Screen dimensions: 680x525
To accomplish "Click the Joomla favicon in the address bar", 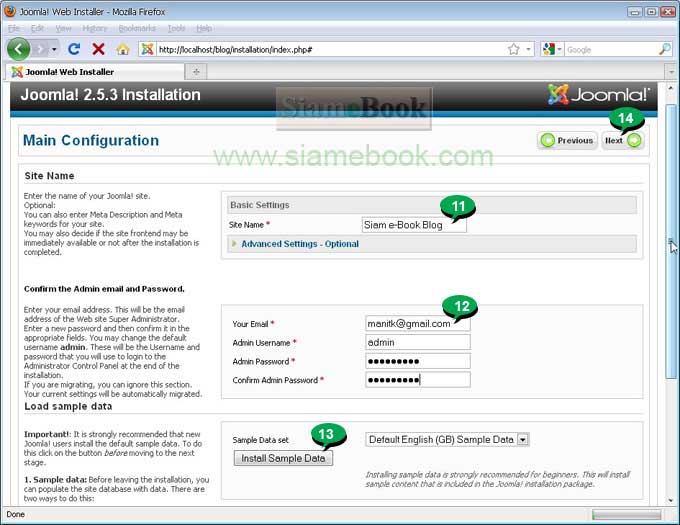I will point(147,49).
